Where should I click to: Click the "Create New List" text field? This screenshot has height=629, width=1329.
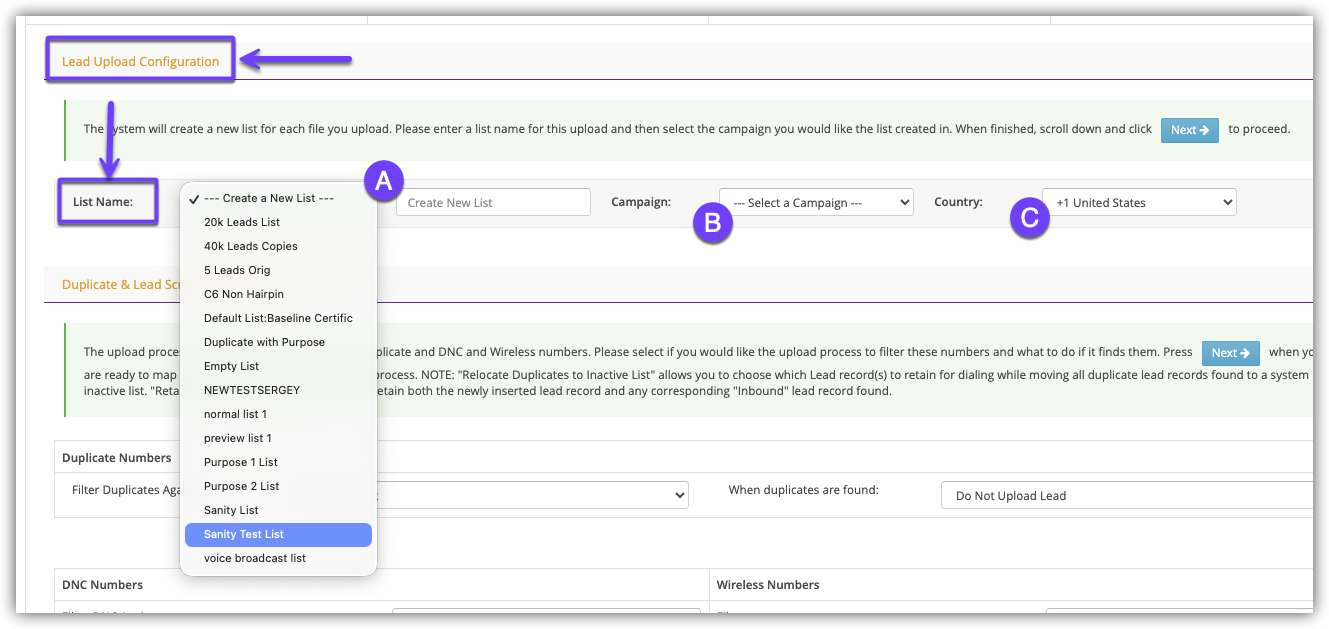pyautogui.click(x=493, y=203)
